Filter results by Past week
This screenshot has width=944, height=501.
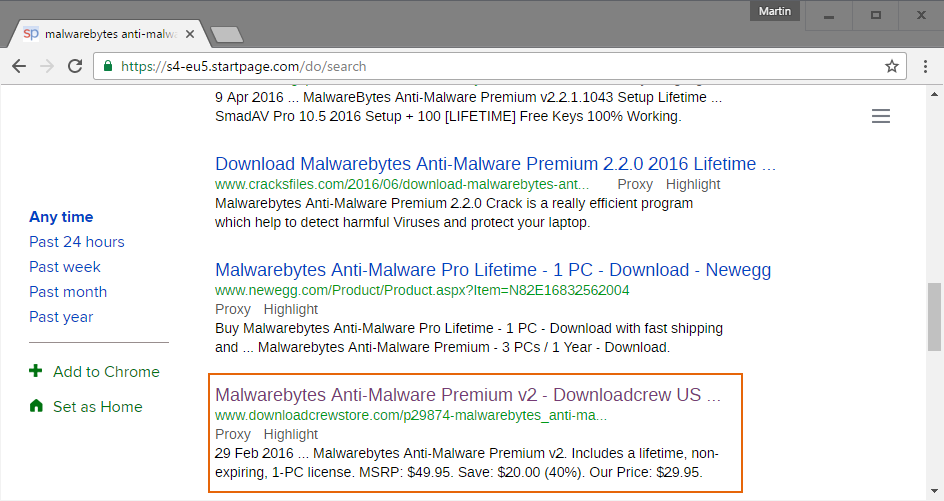tap(65, 267)
